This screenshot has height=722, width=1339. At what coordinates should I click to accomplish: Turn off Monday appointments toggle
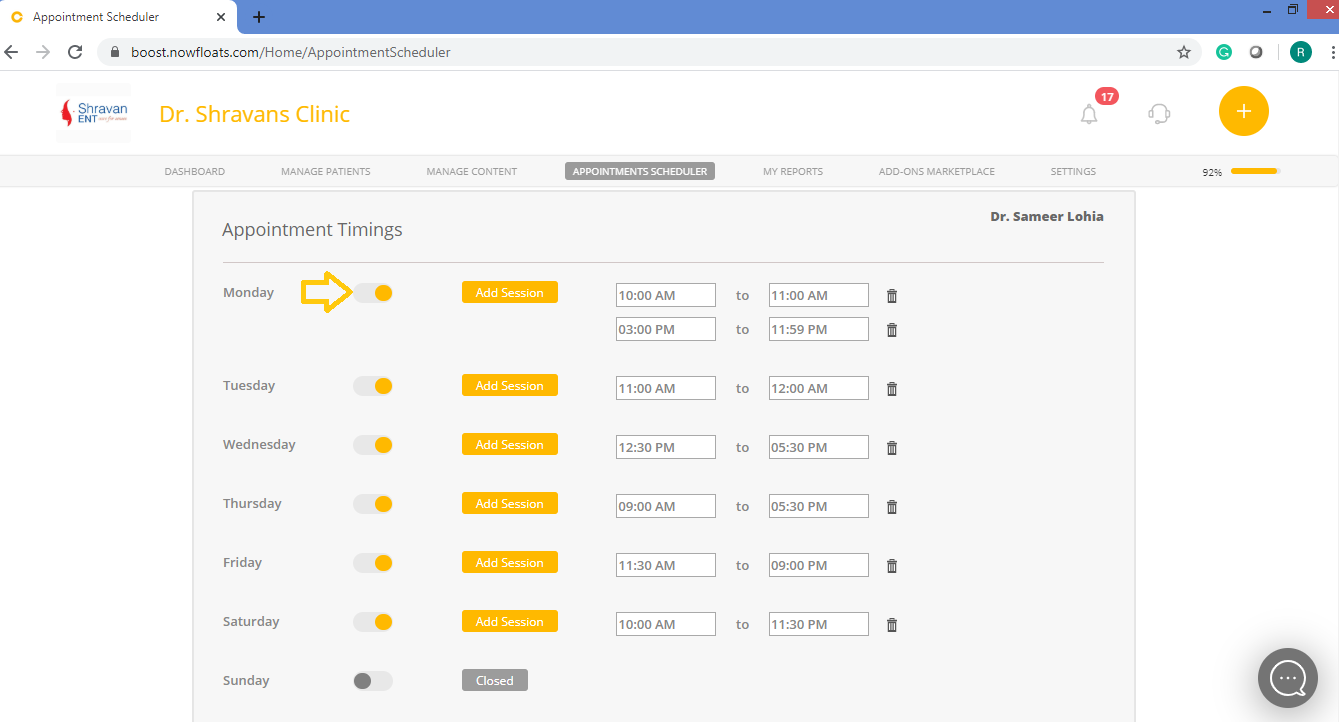(x=373, y=293)
